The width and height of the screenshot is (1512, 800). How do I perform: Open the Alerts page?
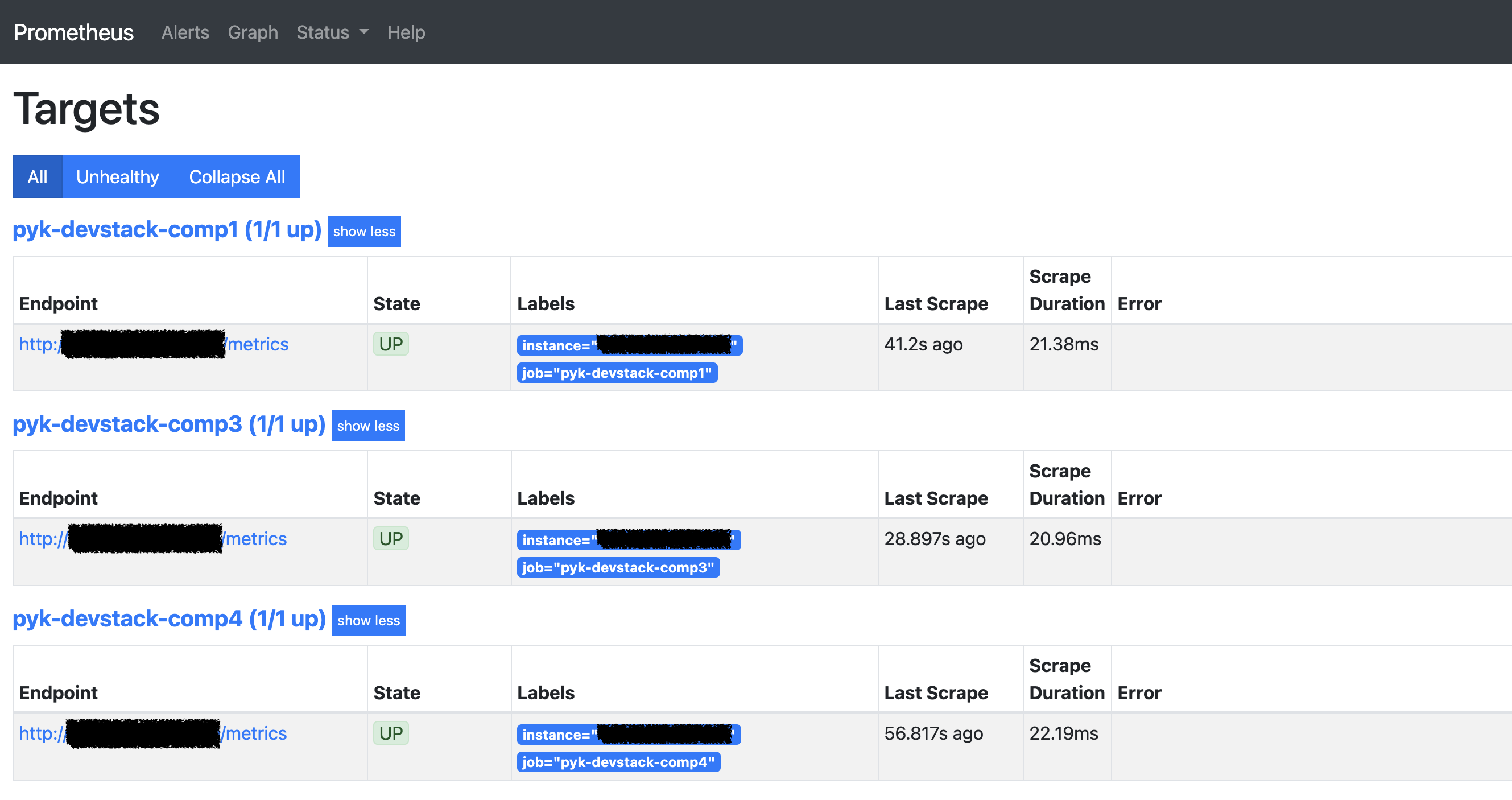tap(185, 32)
